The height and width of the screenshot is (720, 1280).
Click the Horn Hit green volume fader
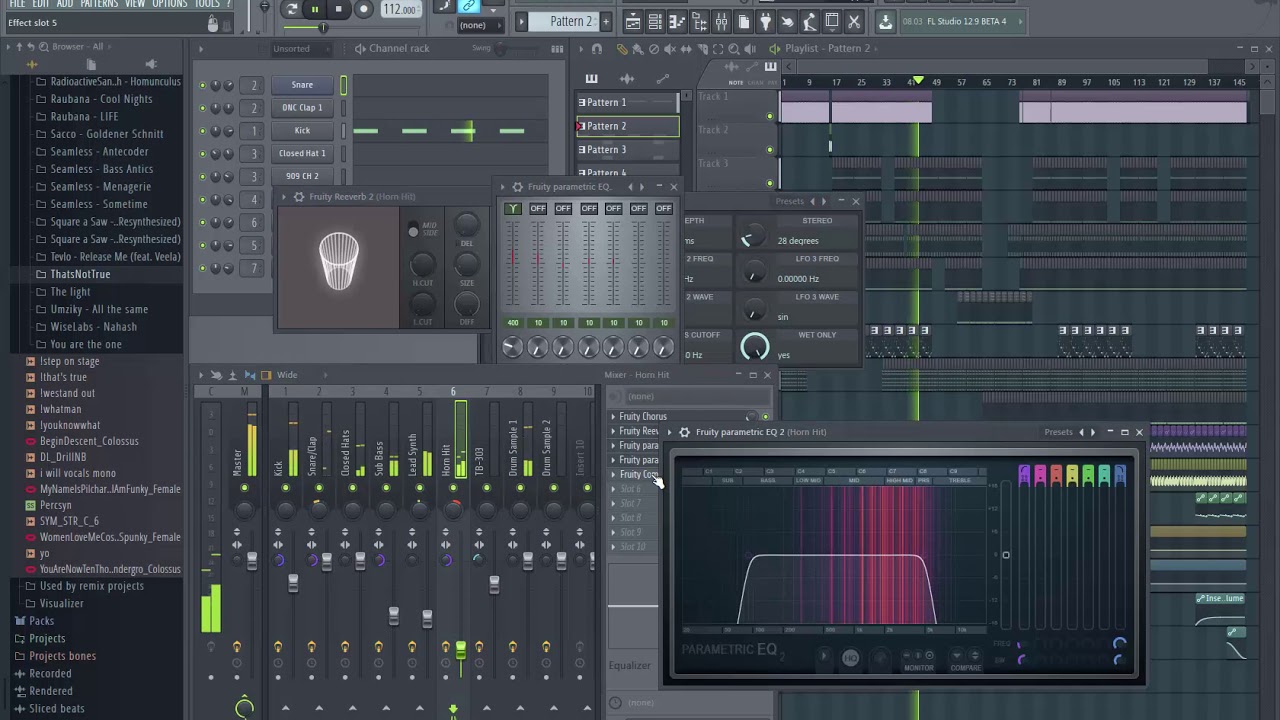pos(460,651)
